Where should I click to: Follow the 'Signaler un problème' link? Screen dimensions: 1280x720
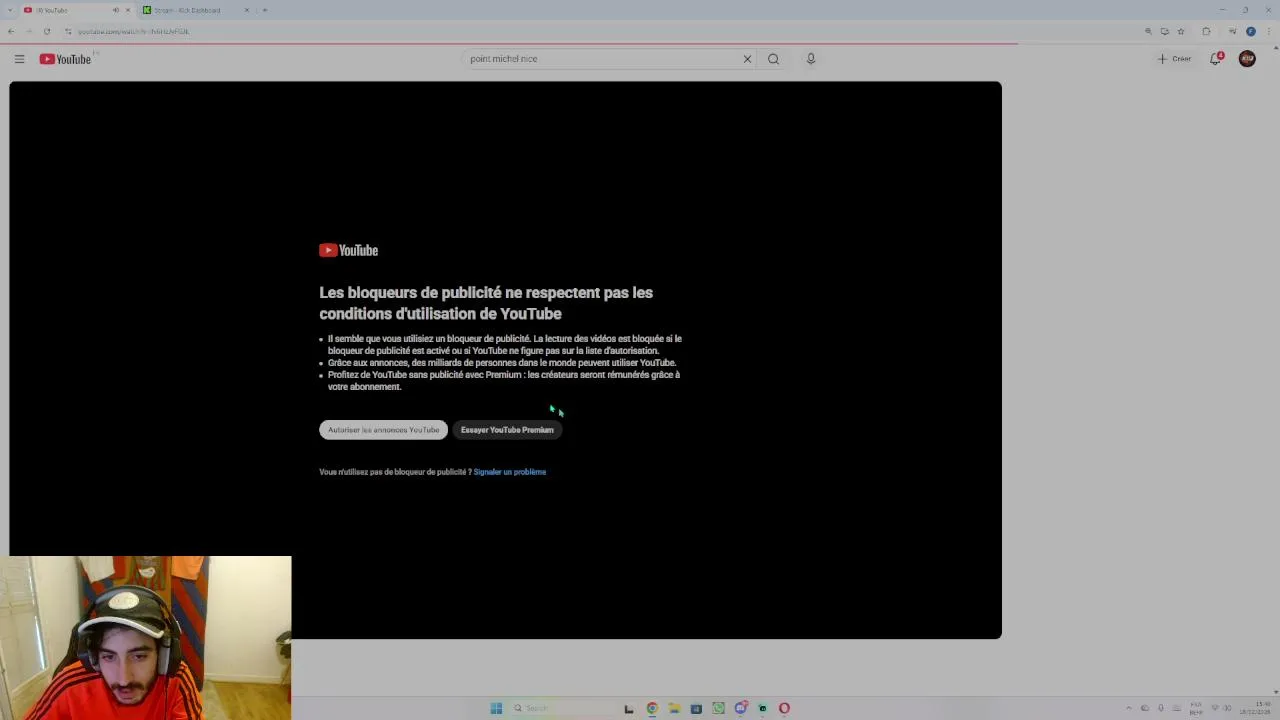tap(510, 472)
